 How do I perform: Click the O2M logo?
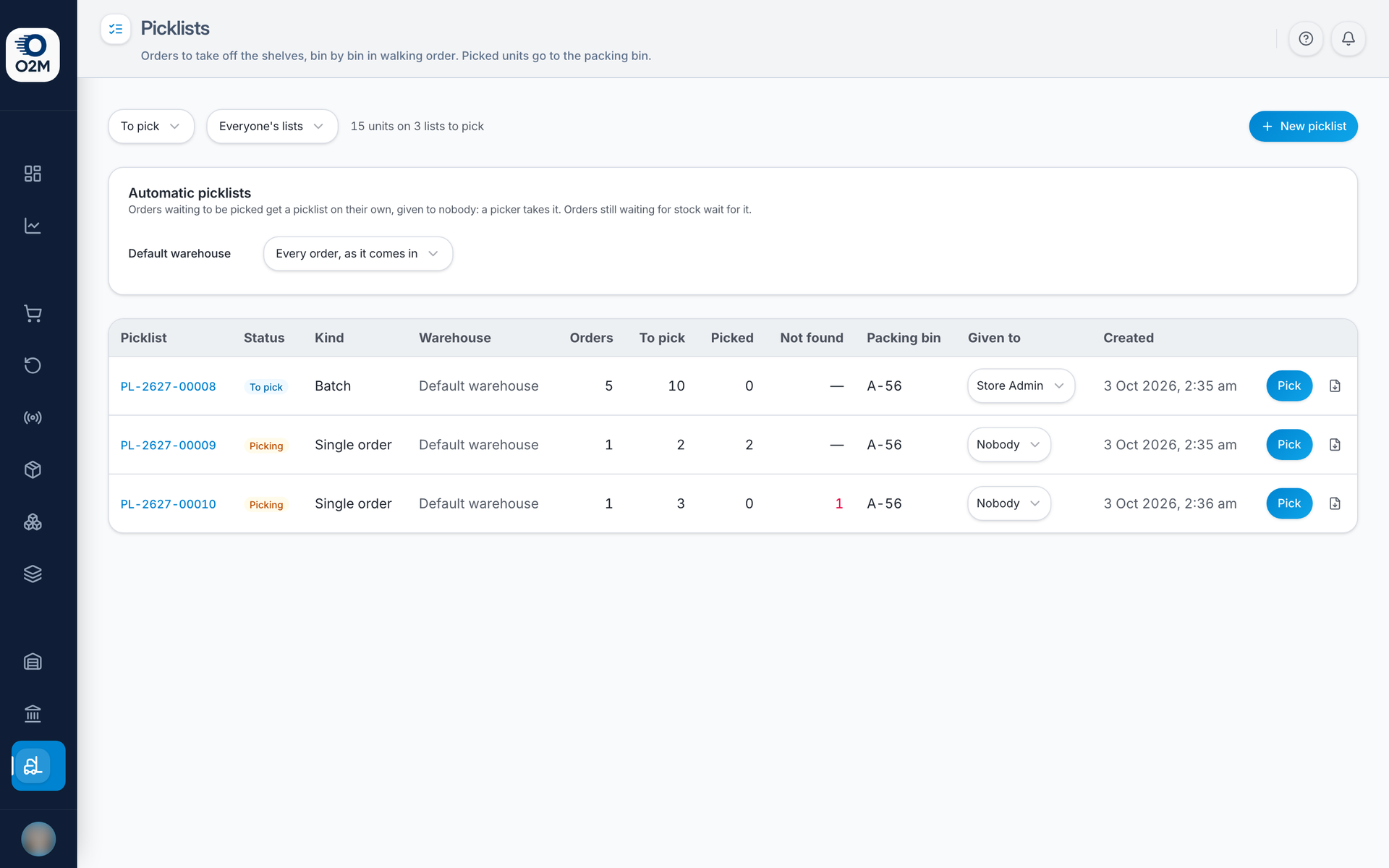[x=33, y=55]
